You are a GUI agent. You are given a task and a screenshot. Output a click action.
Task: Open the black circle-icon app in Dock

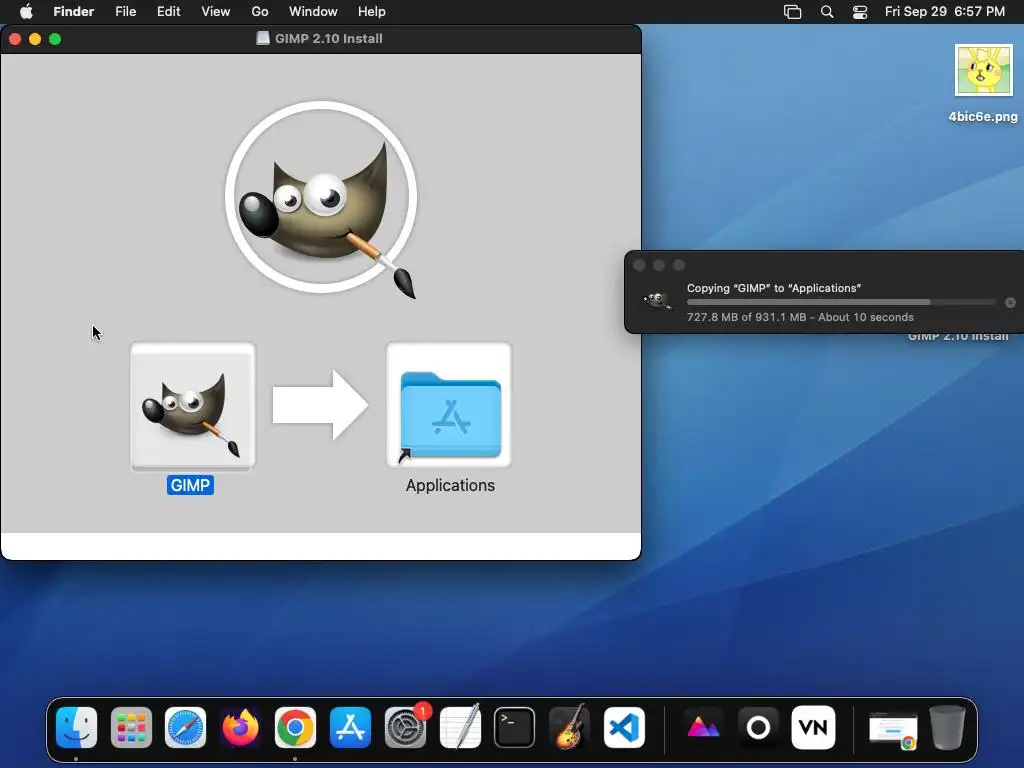coord(758,727)
